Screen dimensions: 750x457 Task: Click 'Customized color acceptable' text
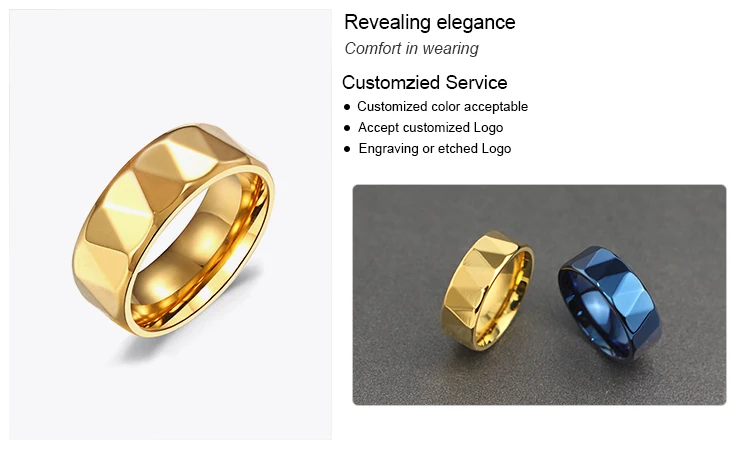click(442, 106)
